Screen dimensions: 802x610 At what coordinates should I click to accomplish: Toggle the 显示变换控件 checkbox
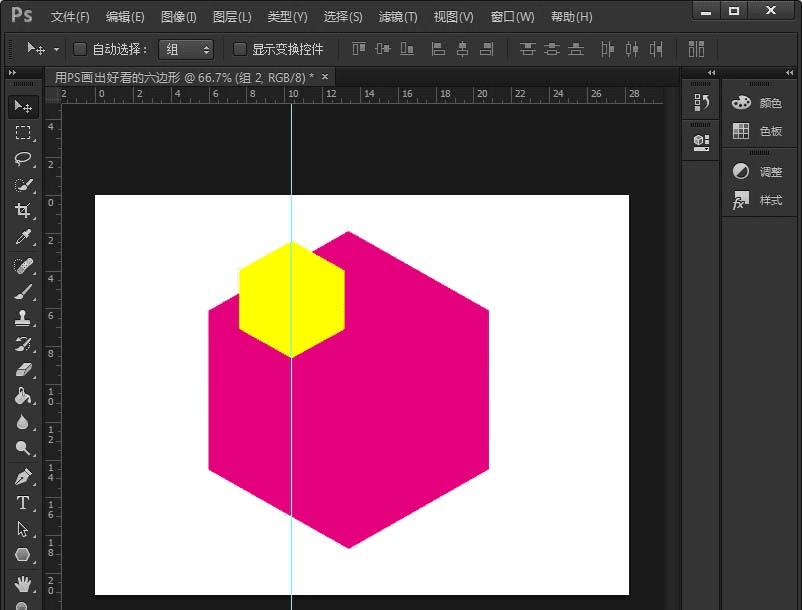(x=240, y=49)
